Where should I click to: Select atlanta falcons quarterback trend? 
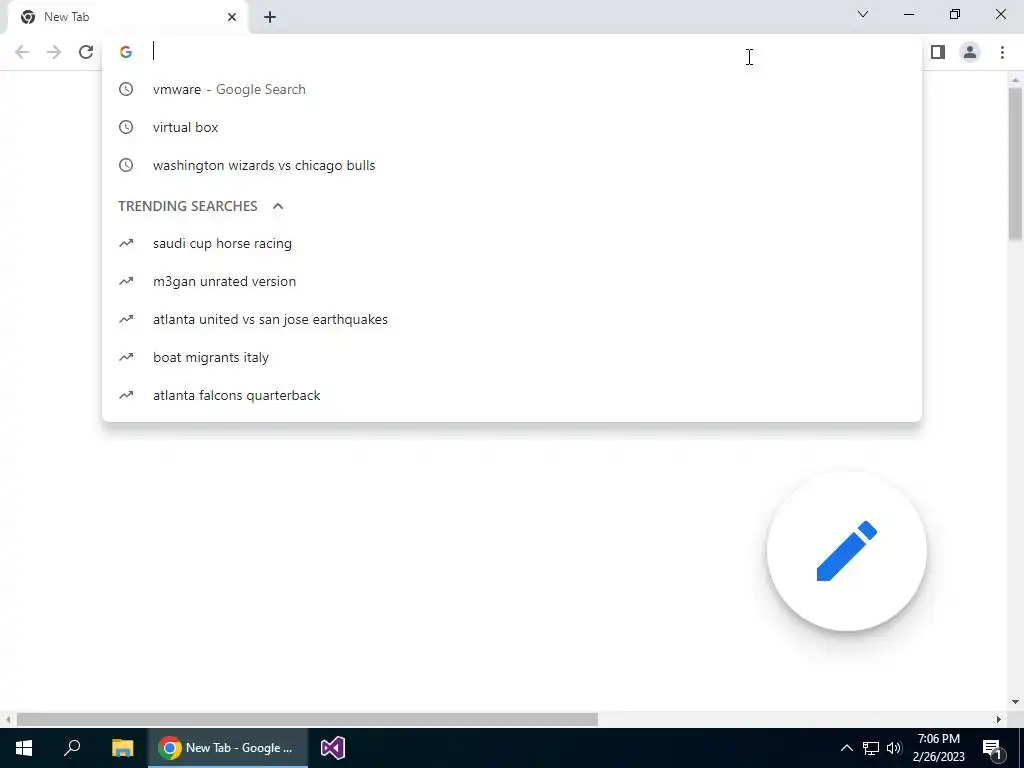tap(511, 395)
